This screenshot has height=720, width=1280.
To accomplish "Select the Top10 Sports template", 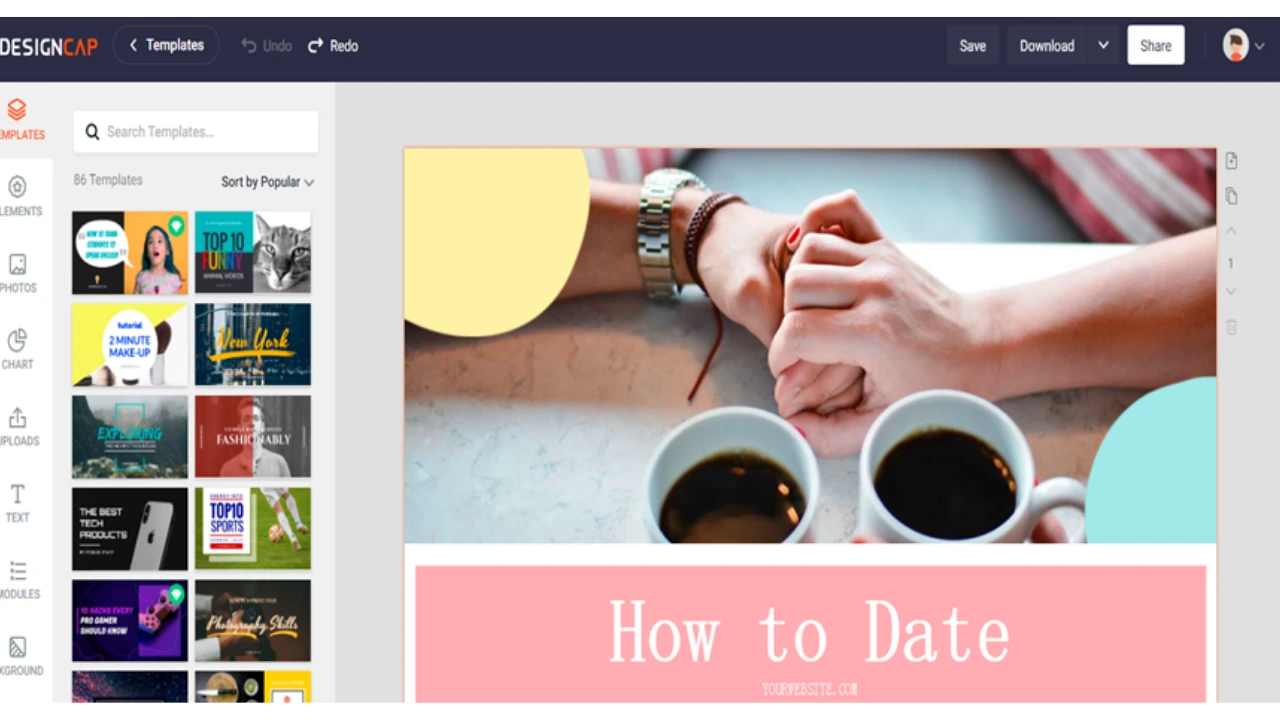I will click(253, 528).
